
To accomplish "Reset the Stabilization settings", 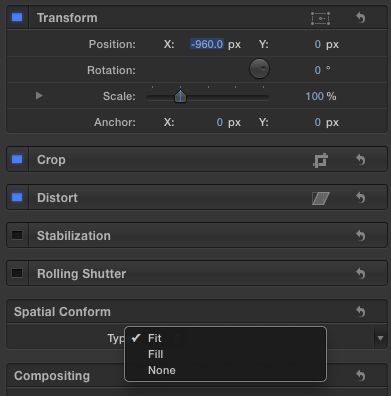I will pyautogui.click(x=360, y=236).
